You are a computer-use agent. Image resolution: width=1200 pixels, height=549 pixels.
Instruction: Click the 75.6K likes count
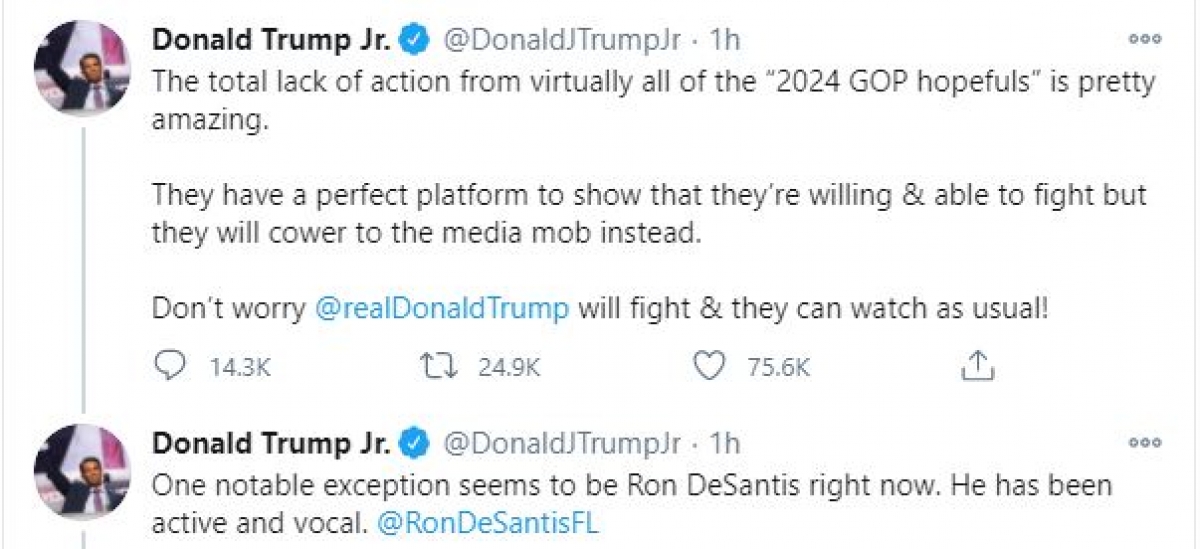pyautogui.click(x=779, y=368)
